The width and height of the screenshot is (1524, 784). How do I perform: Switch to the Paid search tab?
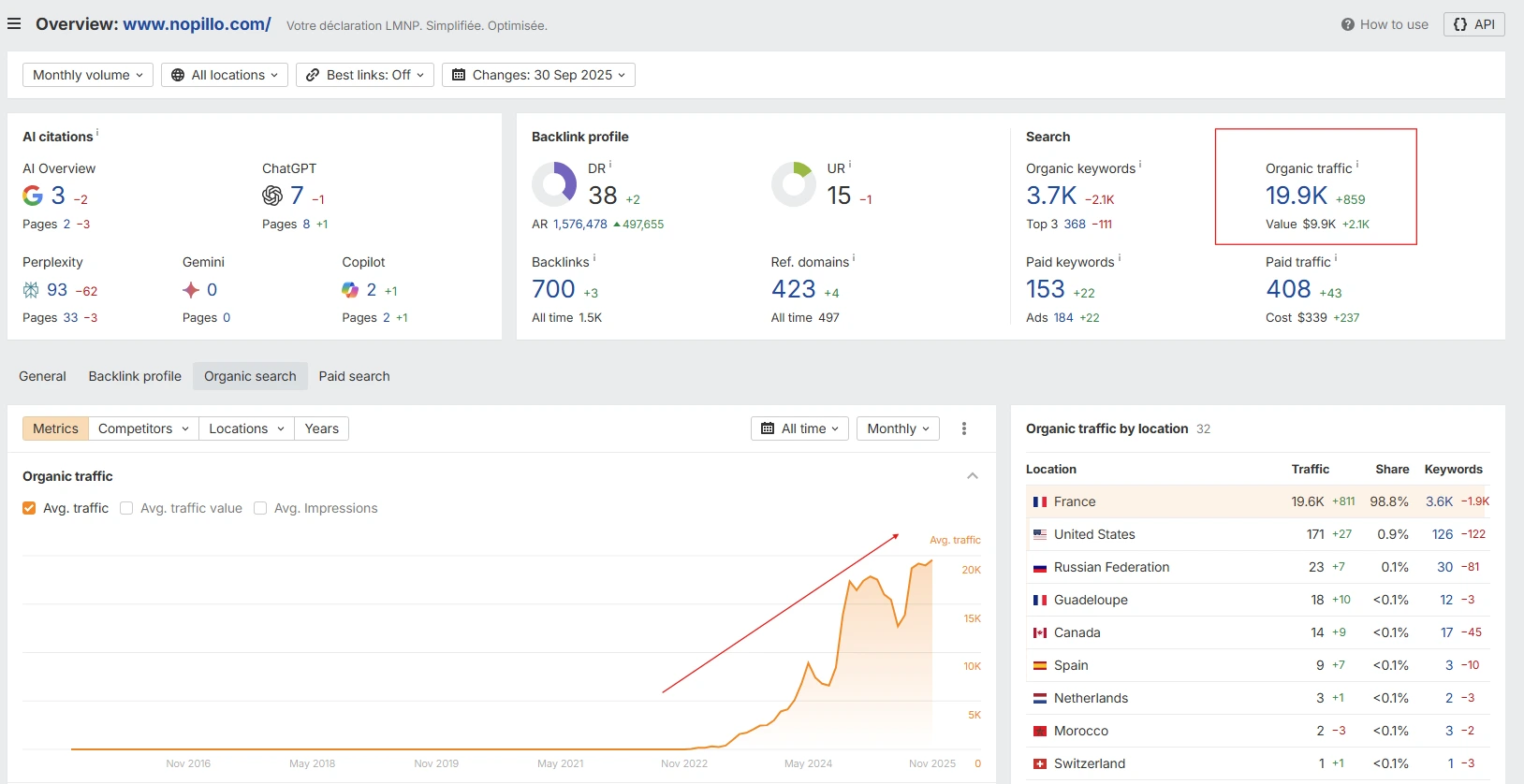[354, 376]
